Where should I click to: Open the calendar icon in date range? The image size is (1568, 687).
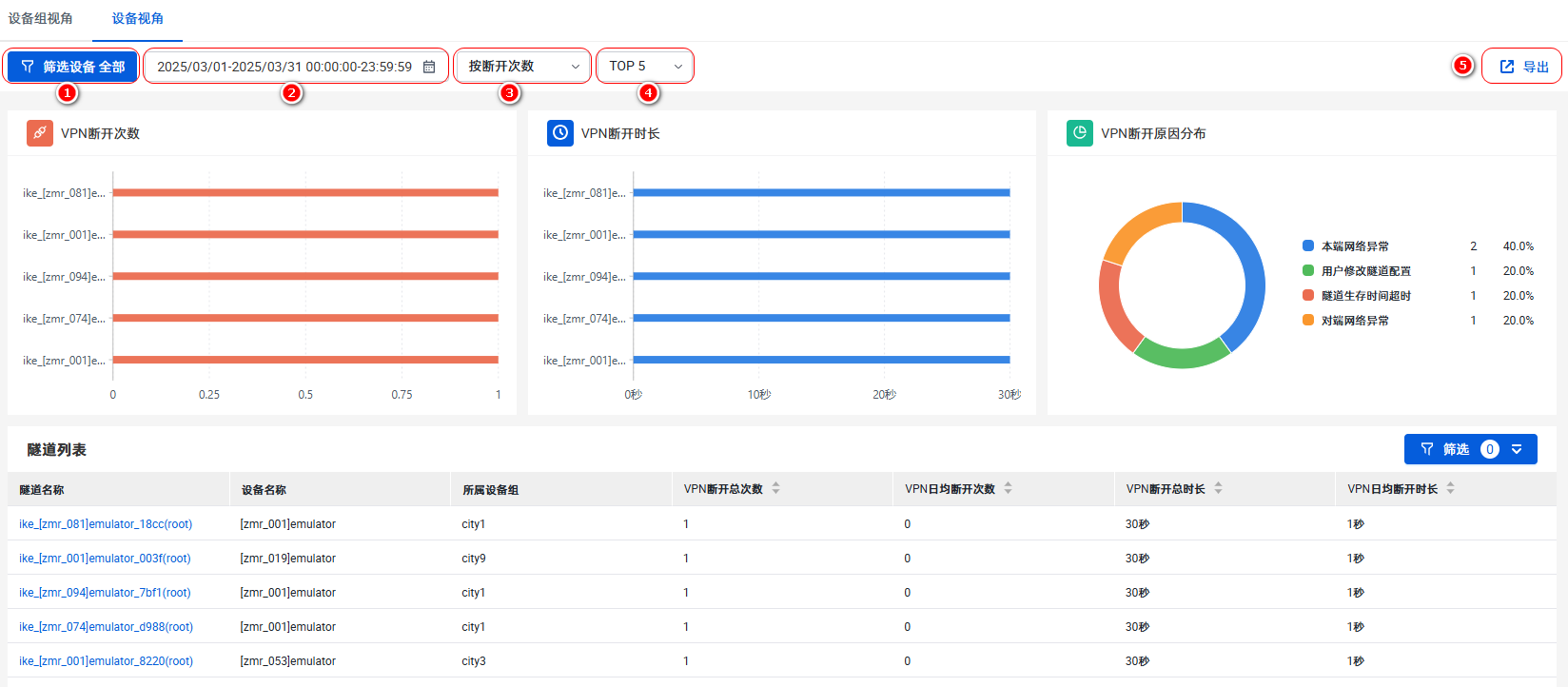pos(429,67)
